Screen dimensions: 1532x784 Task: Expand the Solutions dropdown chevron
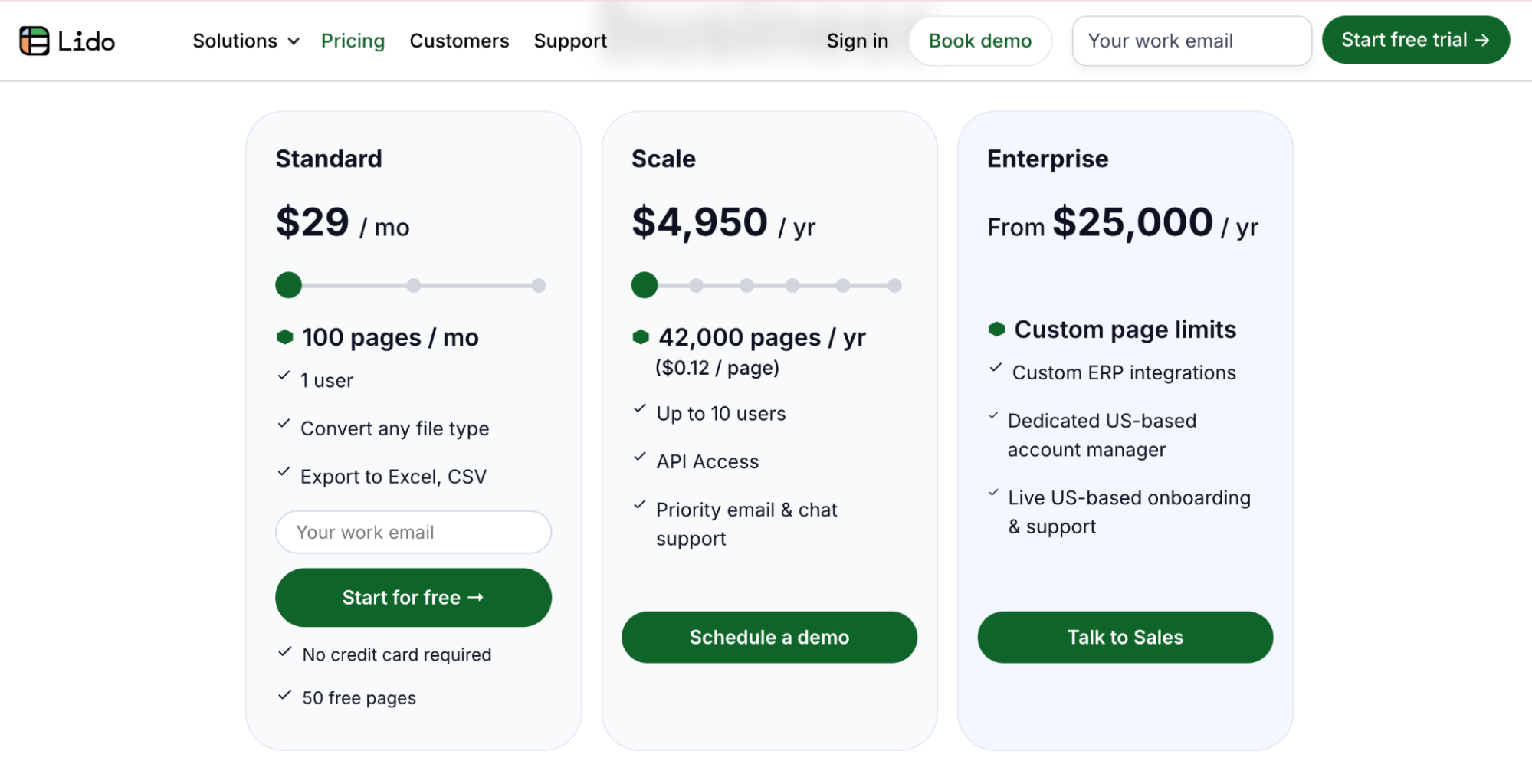(294, 41)
